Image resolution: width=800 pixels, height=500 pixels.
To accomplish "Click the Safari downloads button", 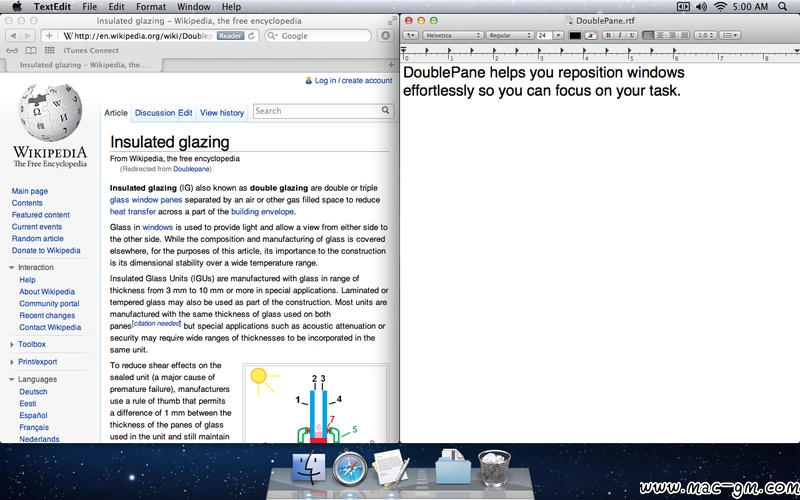I will (x=386, y=36).
